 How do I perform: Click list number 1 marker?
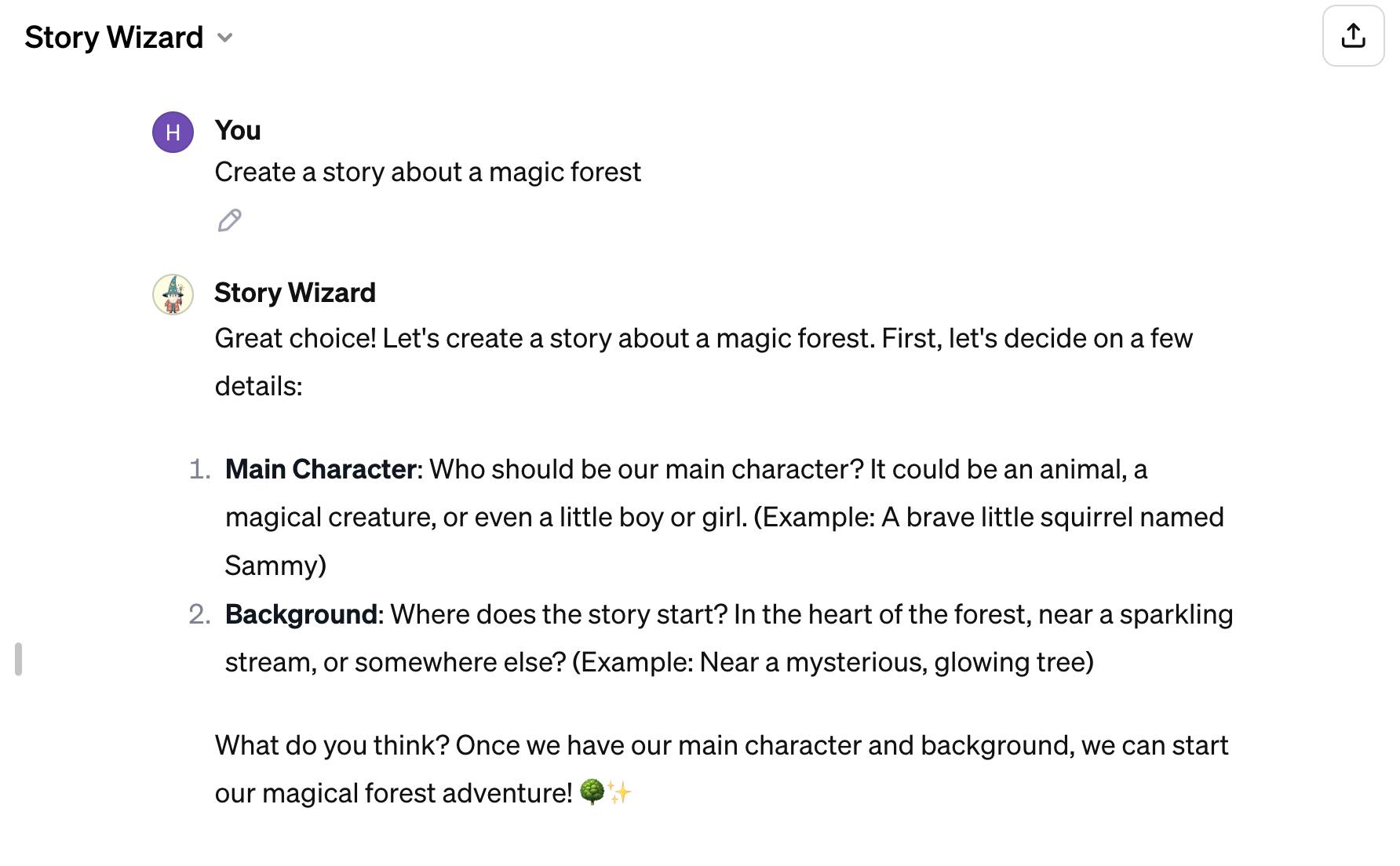point(200,469)
